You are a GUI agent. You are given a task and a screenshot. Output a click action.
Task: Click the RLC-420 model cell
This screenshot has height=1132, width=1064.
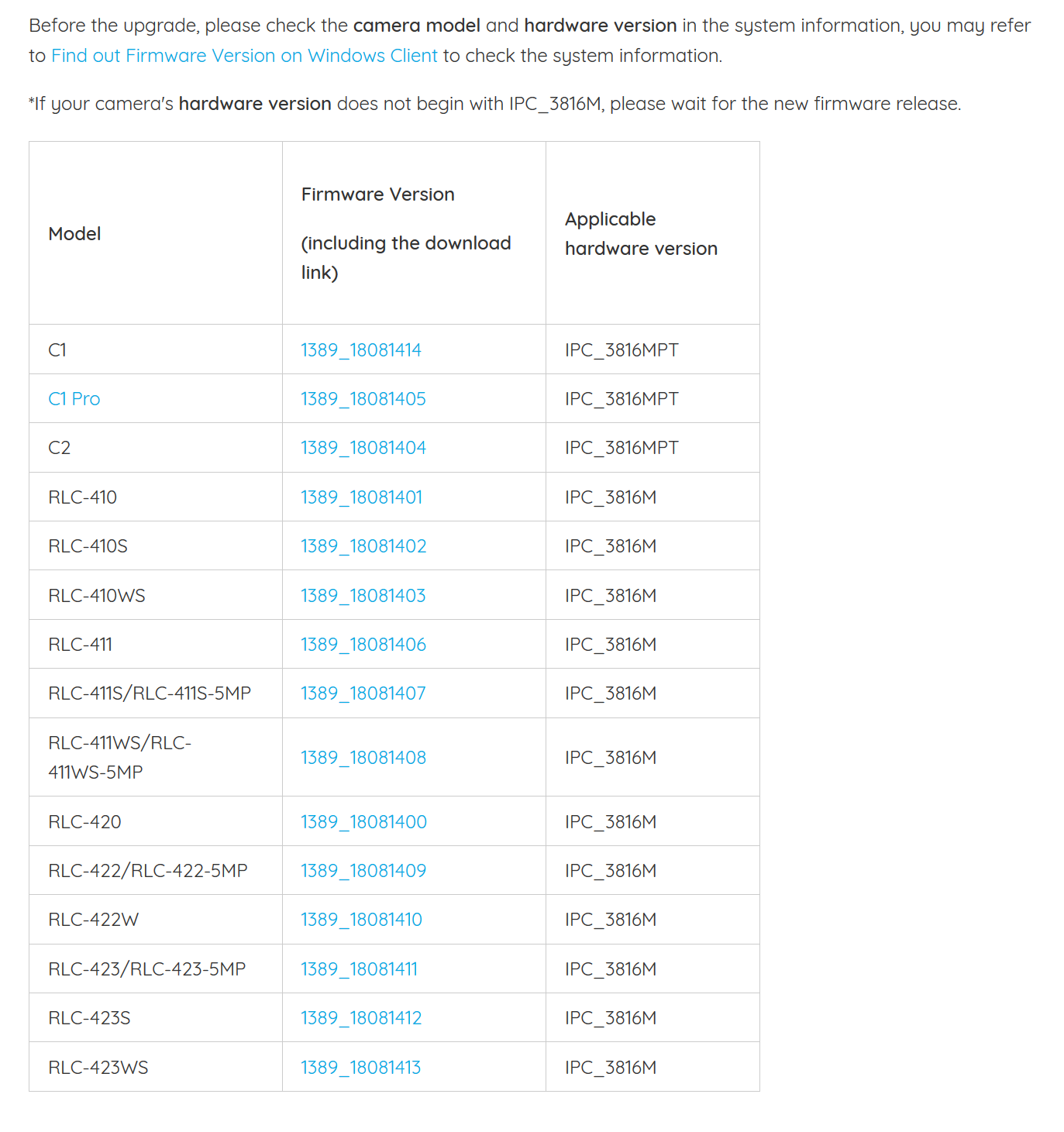(156, 821)
